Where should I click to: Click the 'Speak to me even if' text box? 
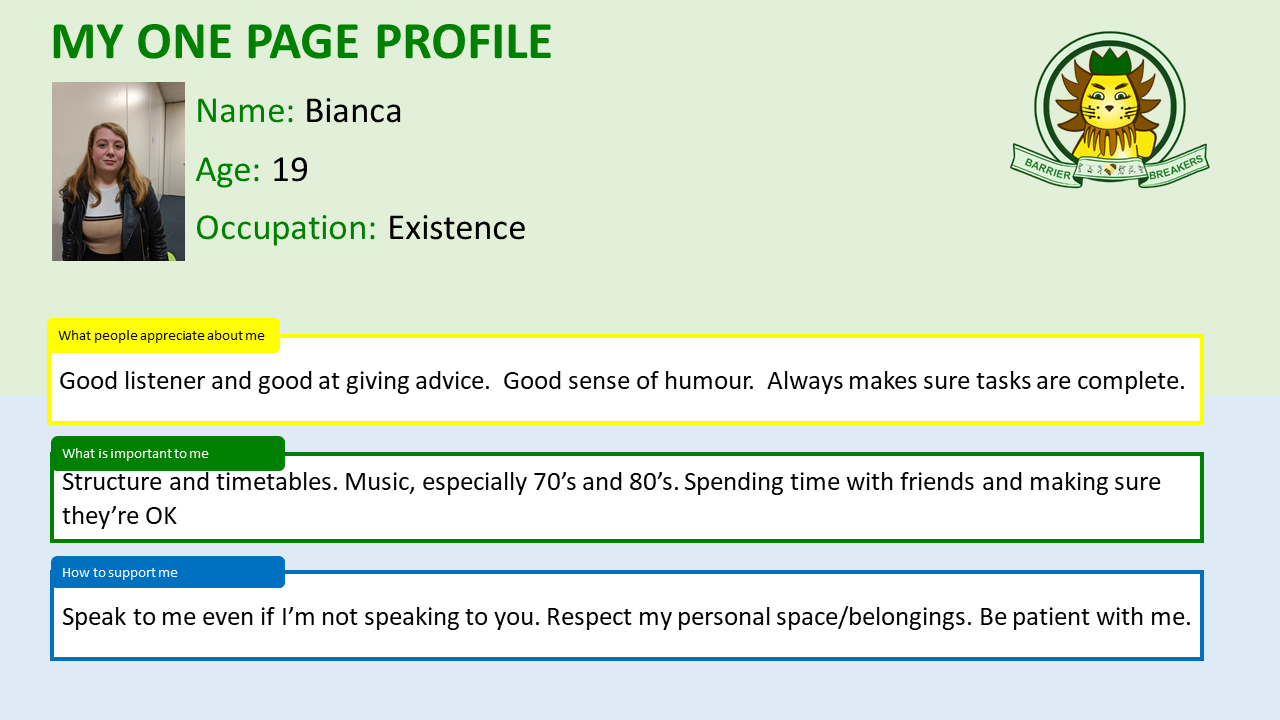pyautogui.click(x=626, y=616)
